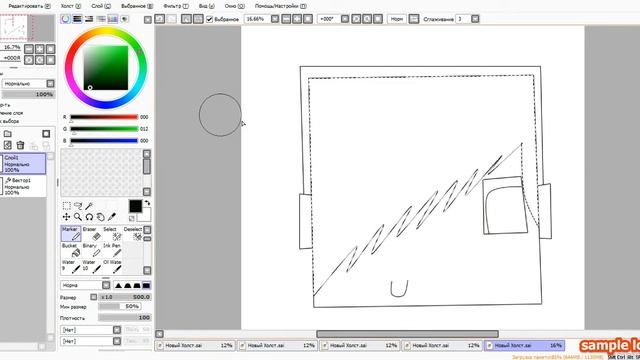Viewport: 640px width, 360px height.
Task: Open the Сглаживание stabilizer dropdown
Action: point(475,19)
